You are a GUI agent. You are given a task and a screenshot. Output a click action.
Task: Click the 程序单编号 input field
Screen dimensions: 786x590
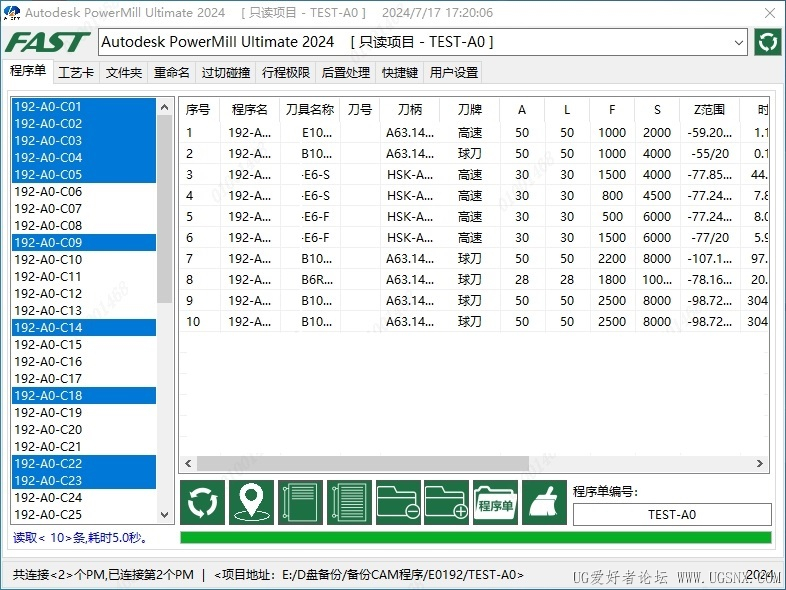coord(672,515)
